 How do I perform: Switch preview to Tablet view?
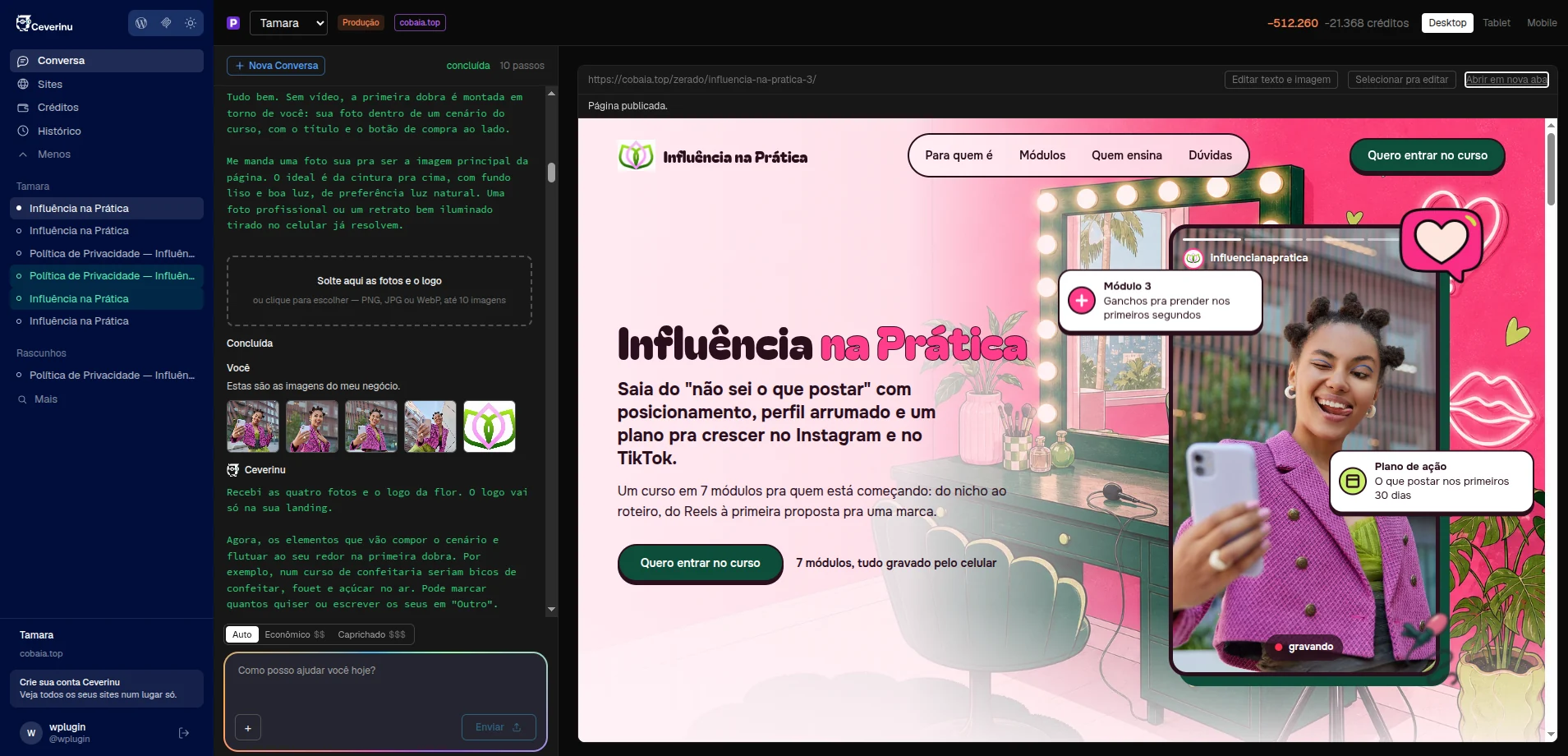1497,23
